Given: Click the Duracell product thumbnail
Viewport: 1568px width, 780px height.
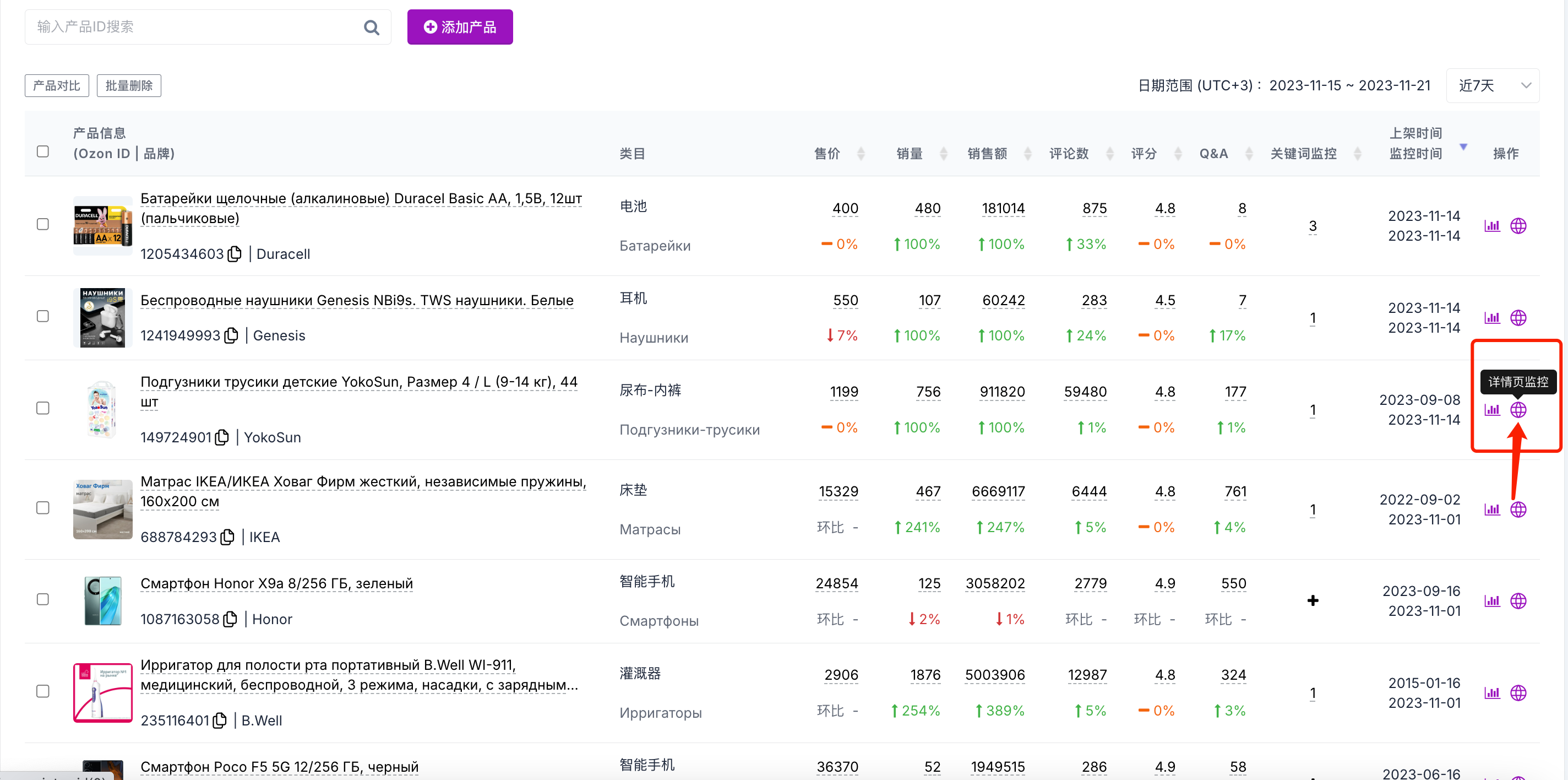Looking at the screenshot, I should [102, 225].
